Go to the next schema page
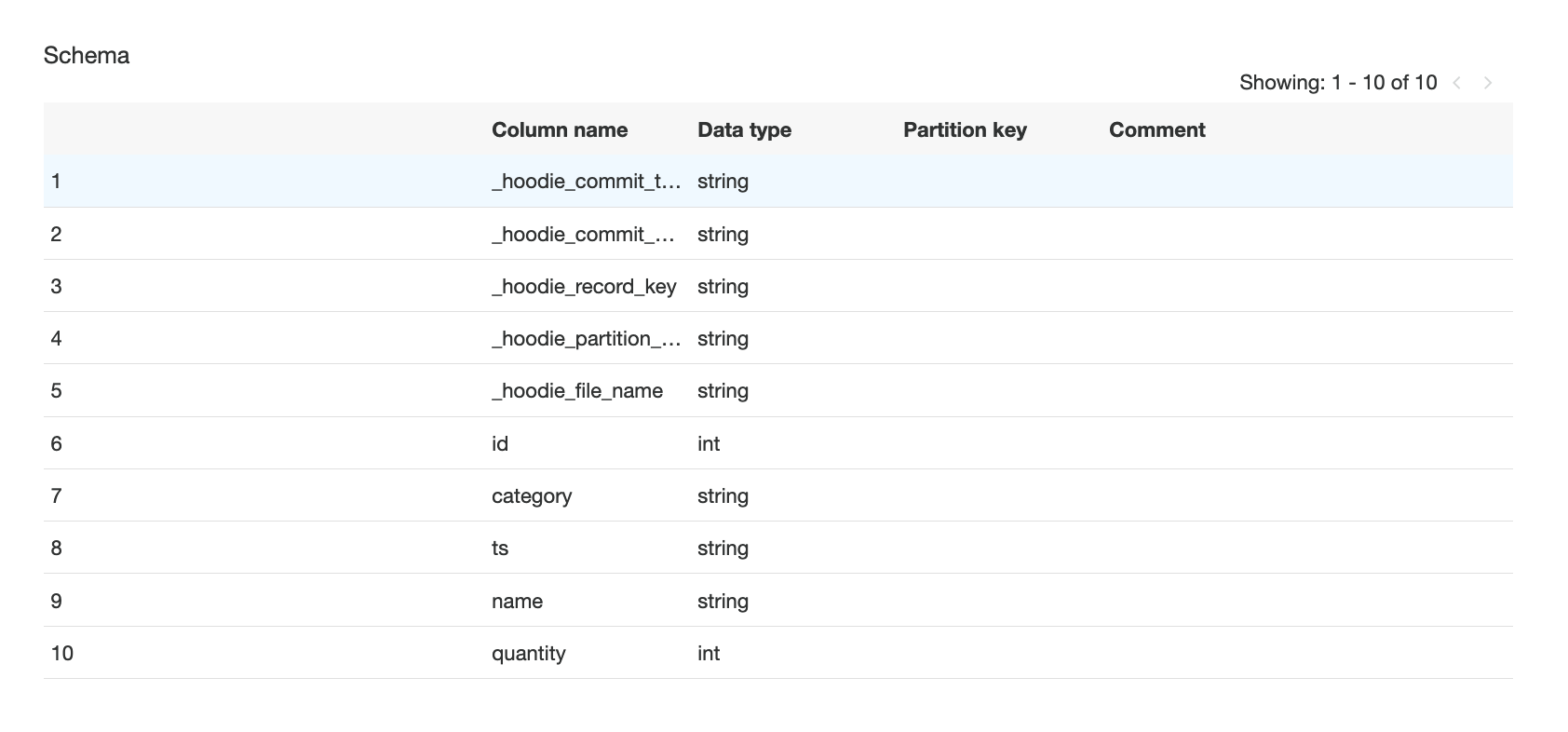 pyautogui.click(x=1488, y=83)
